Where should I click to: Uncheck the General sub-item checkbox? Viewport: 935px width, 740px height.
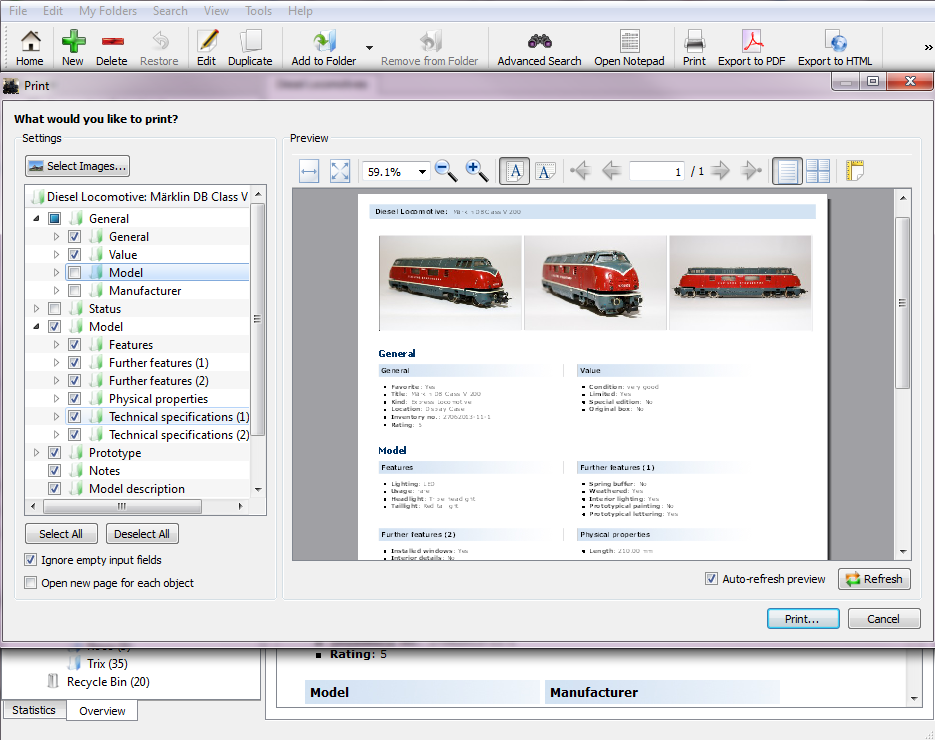coord(75,237)
